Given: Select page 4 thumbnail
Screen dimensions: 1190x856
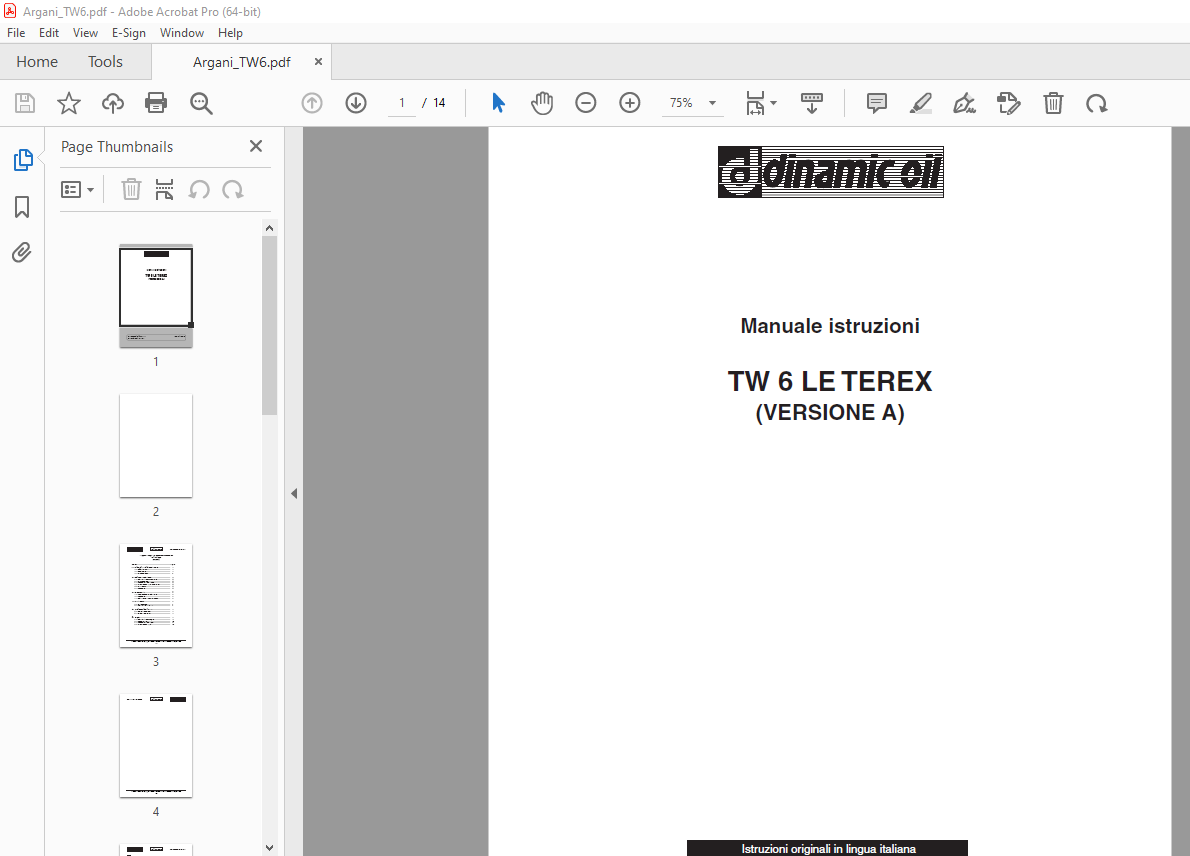Looking at the screenshot, I should (x=156, y=746).
